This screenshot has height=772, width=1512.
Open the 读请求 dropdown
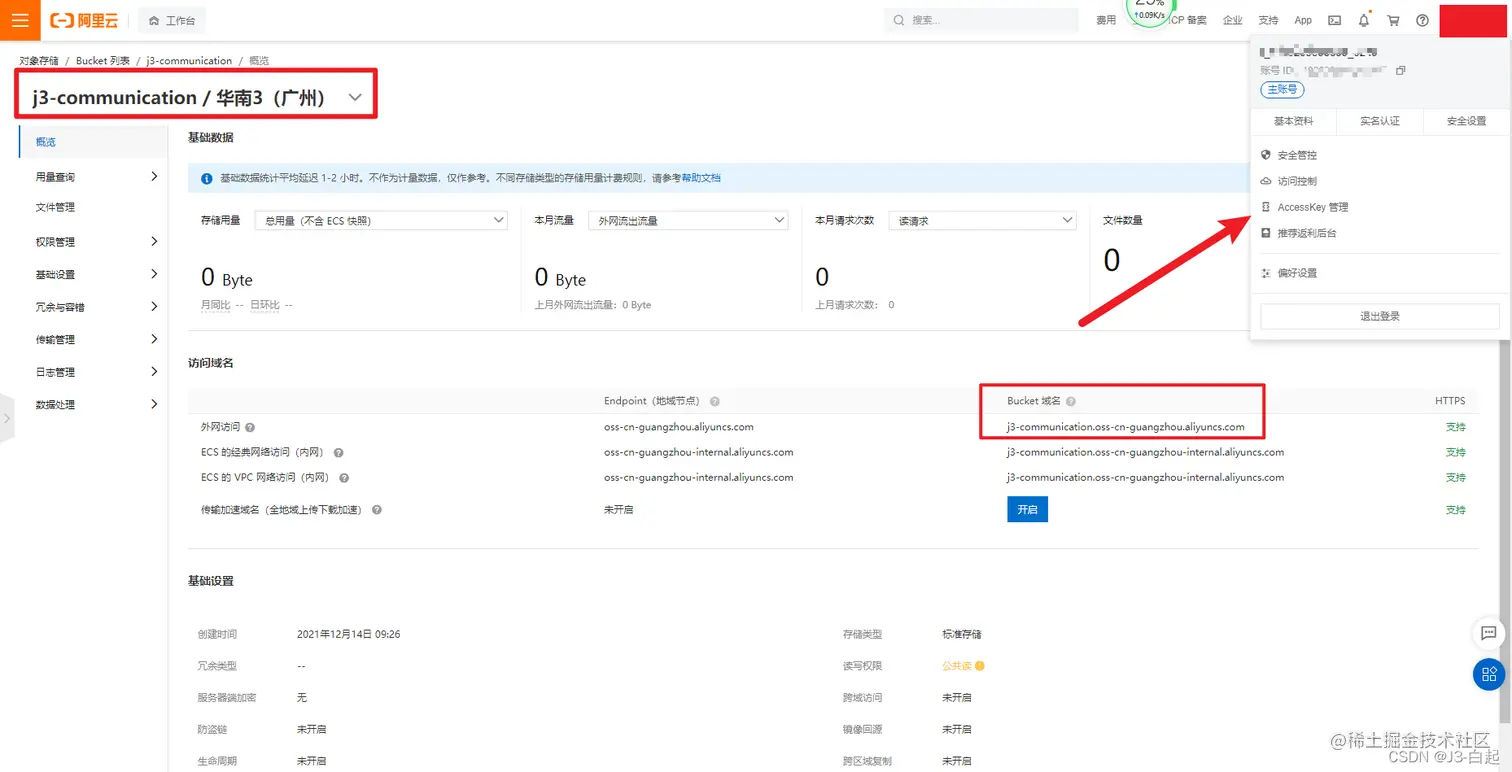click(982, 220)
